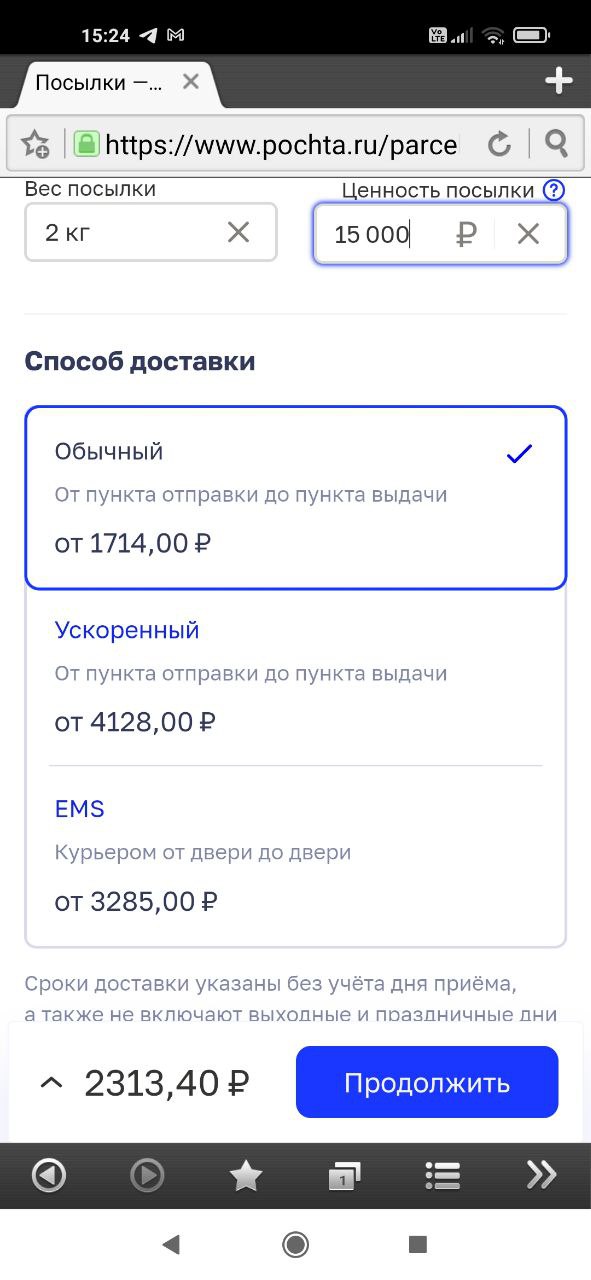Viewport: 591px width, 1280px height.
Task: Open tab switcher showing 1 tab
Action: pyautogui.click(x=344, y=1177)
